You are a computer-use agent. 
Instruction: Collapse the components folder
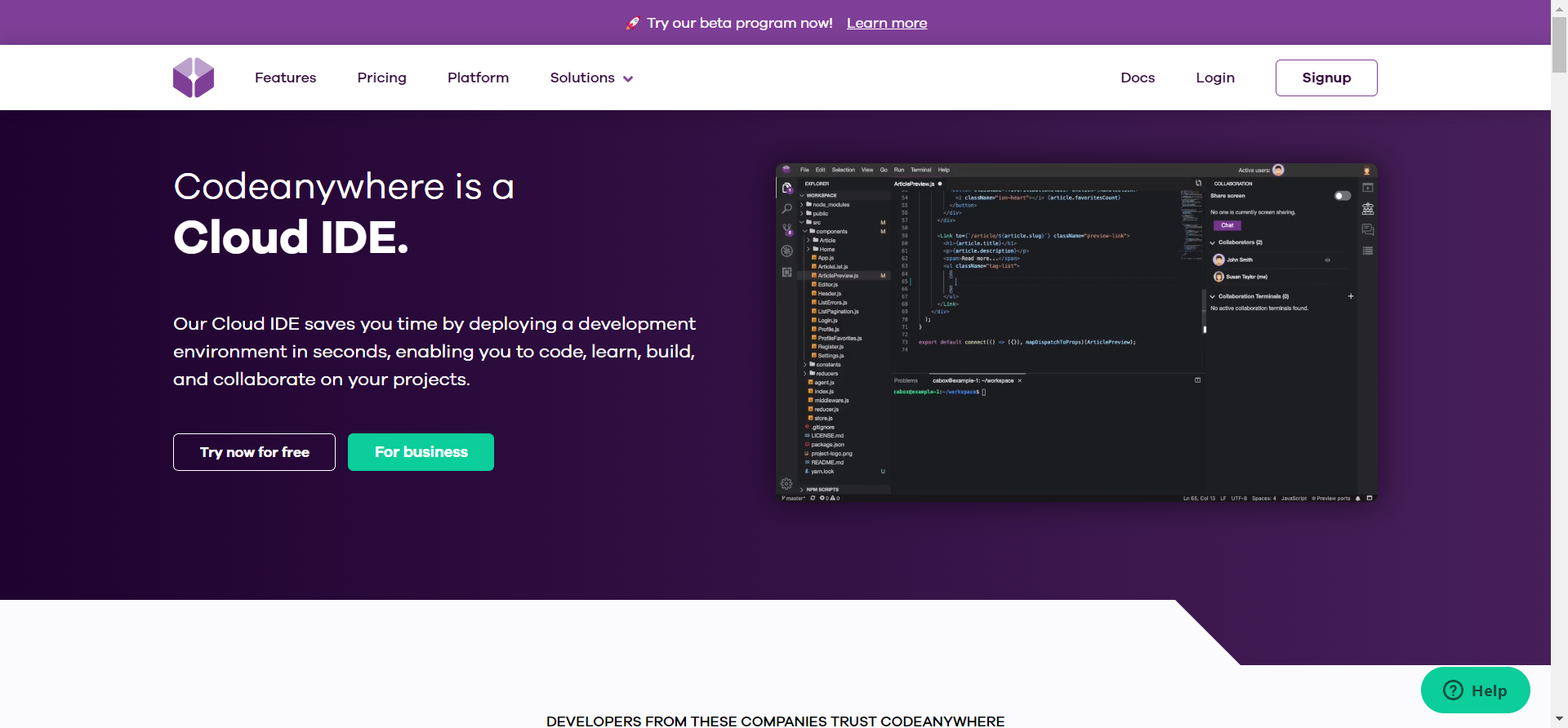826,232
